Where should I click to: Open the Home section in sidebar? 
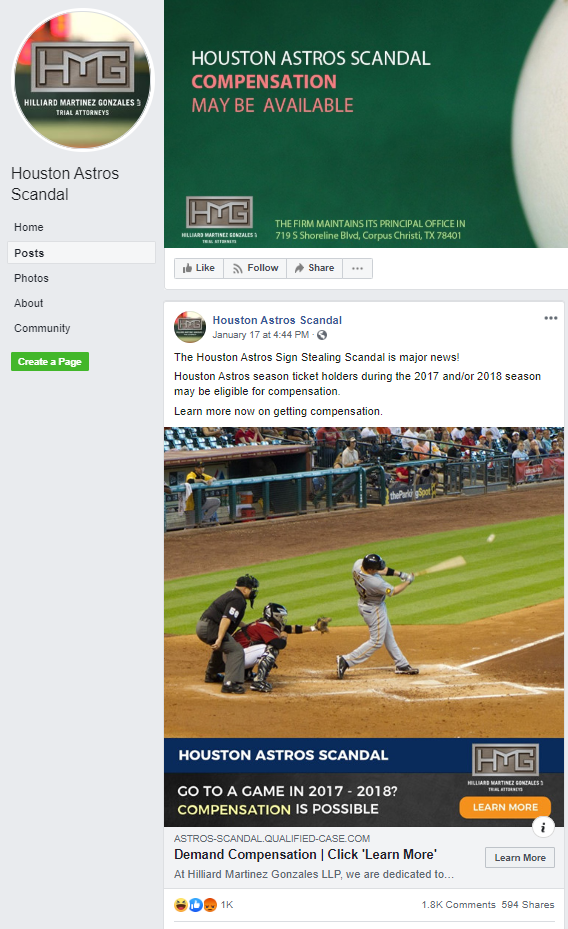[x=28, y=227]
